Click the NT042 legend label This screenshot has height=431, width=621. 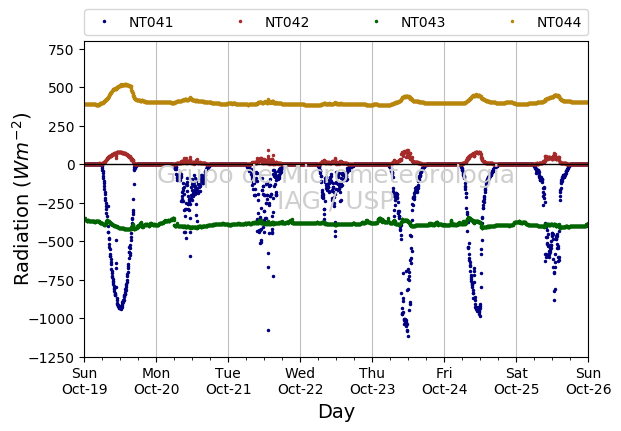(x=287, y=22)
